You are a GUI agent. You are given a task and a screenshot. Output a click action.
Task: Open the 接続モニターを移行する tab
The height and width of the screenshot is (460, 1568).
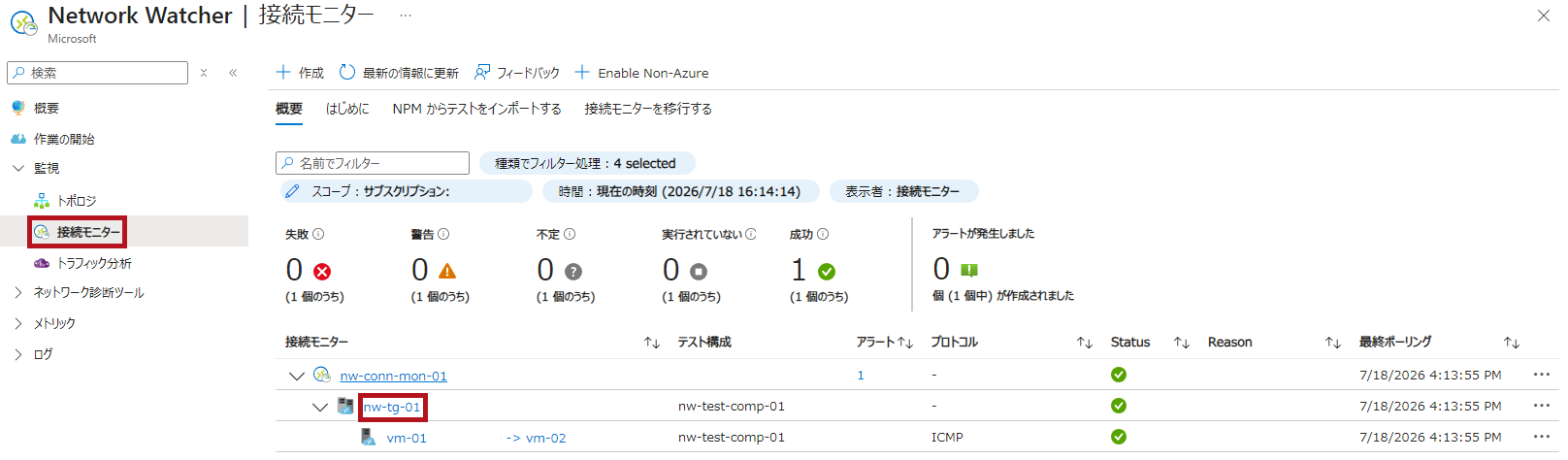(x=648, y=109)
